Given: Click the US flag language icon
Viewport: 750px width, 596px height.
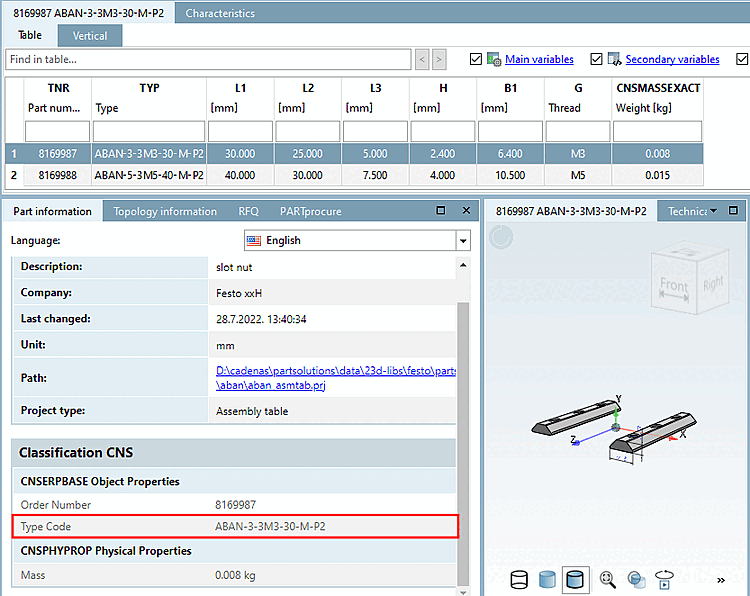Looking at the screenshot, I should 254,241.
